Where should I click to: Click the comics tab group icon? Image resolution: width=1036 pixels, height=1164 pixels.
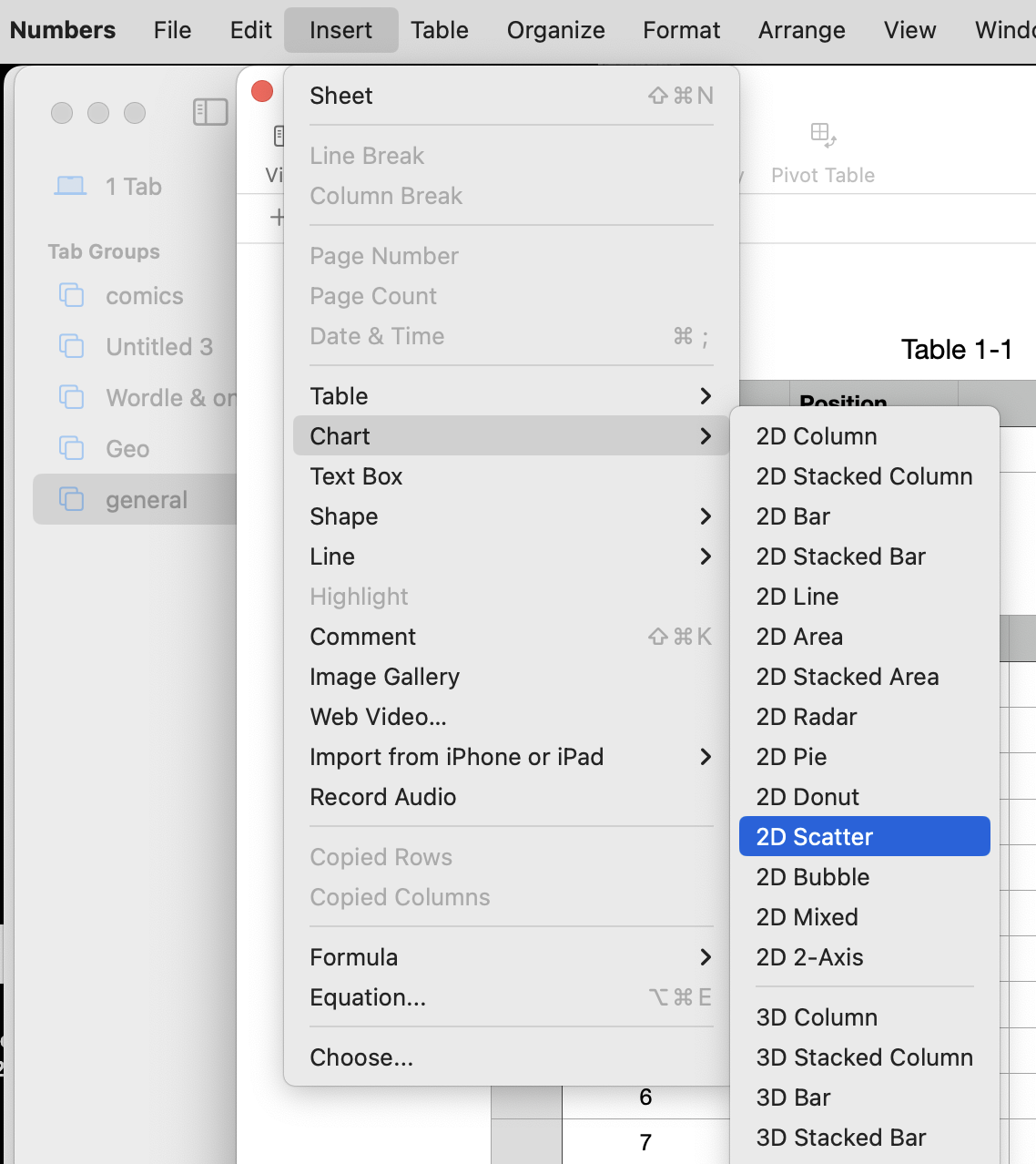(71, 295)
